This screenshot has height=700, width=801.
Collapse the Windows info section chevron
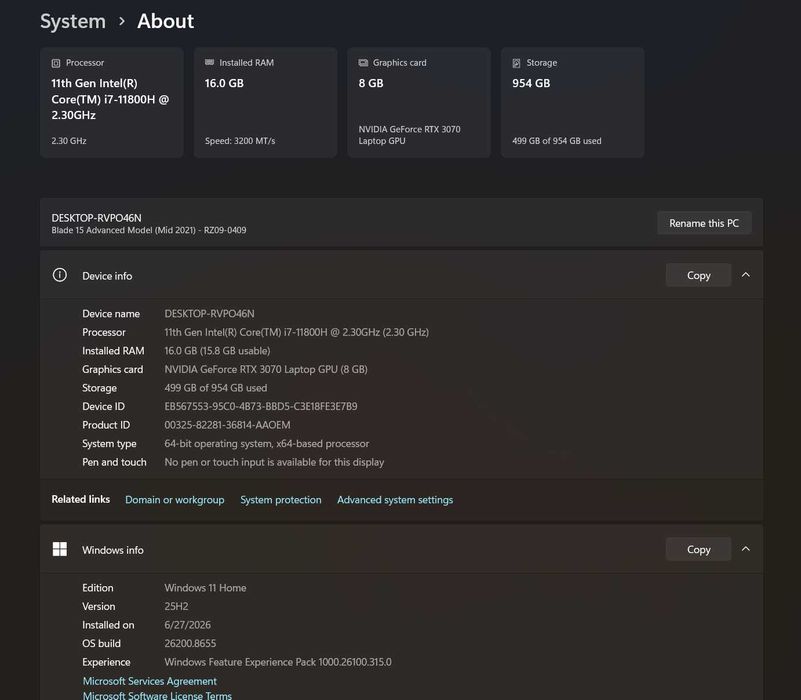[x=746, y=549]
